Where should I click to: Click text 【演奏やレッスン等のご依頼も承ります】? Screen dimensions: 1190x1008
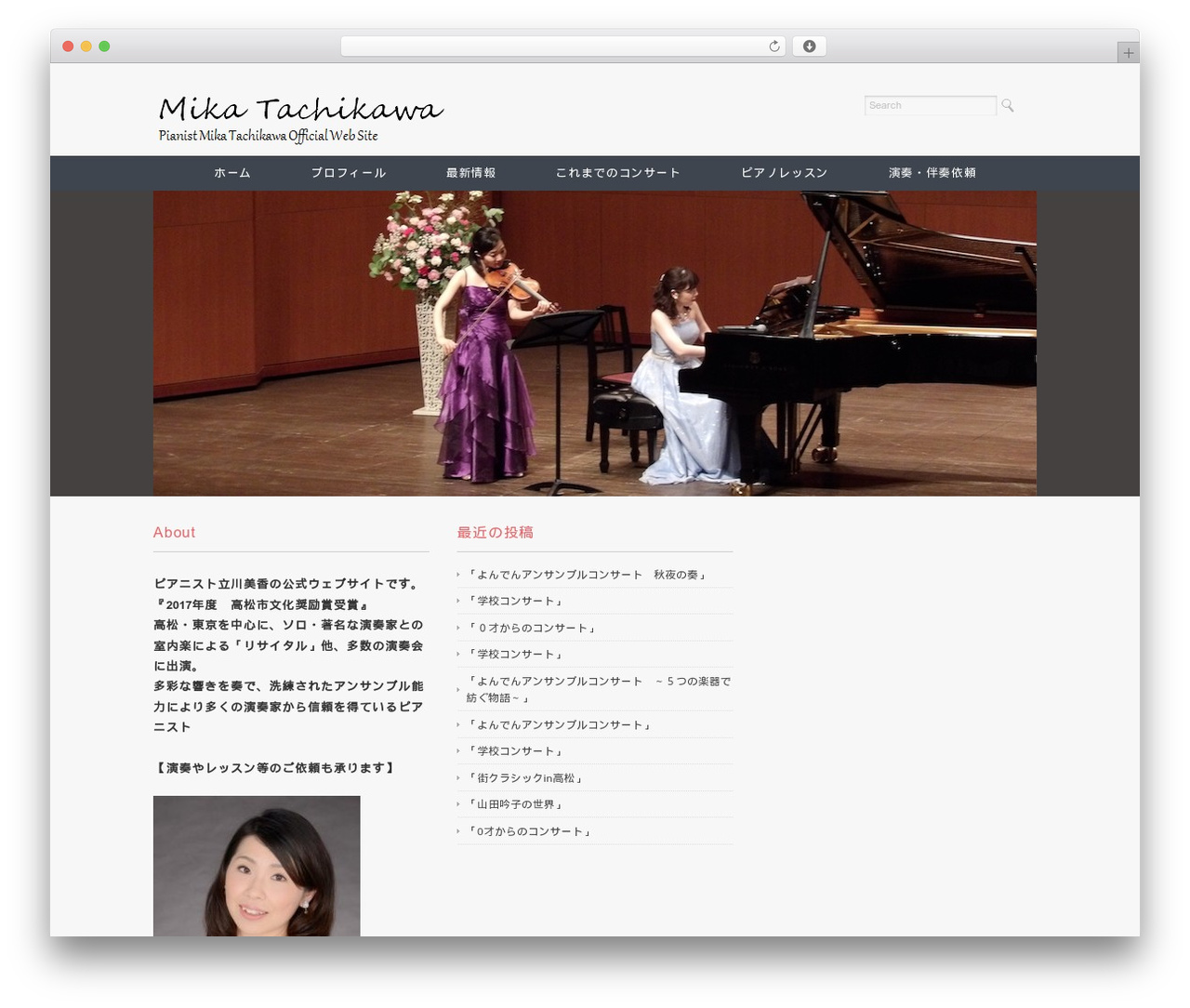coord(275,768)
